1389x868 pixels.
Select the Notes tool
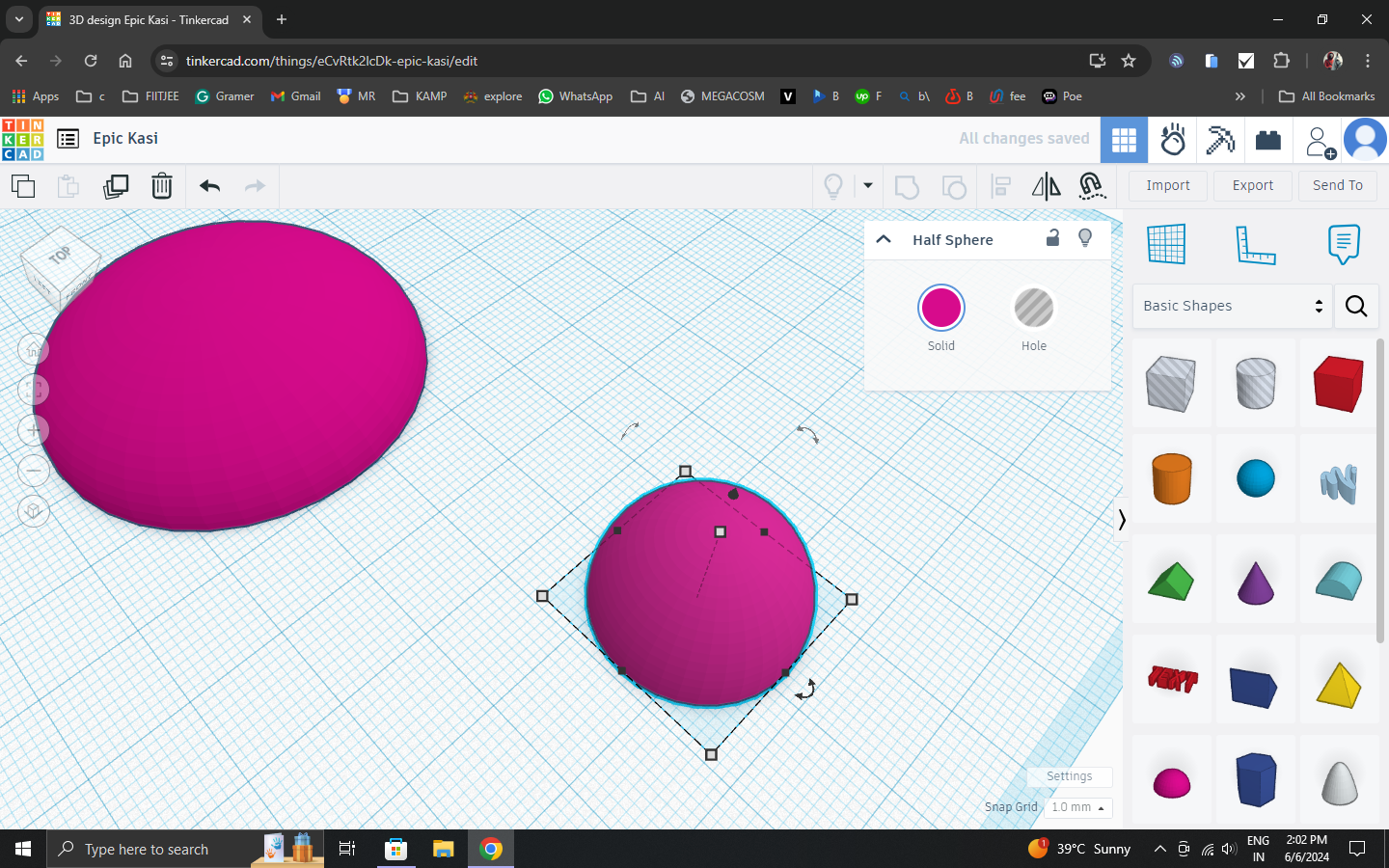(x=1344, y=244)
